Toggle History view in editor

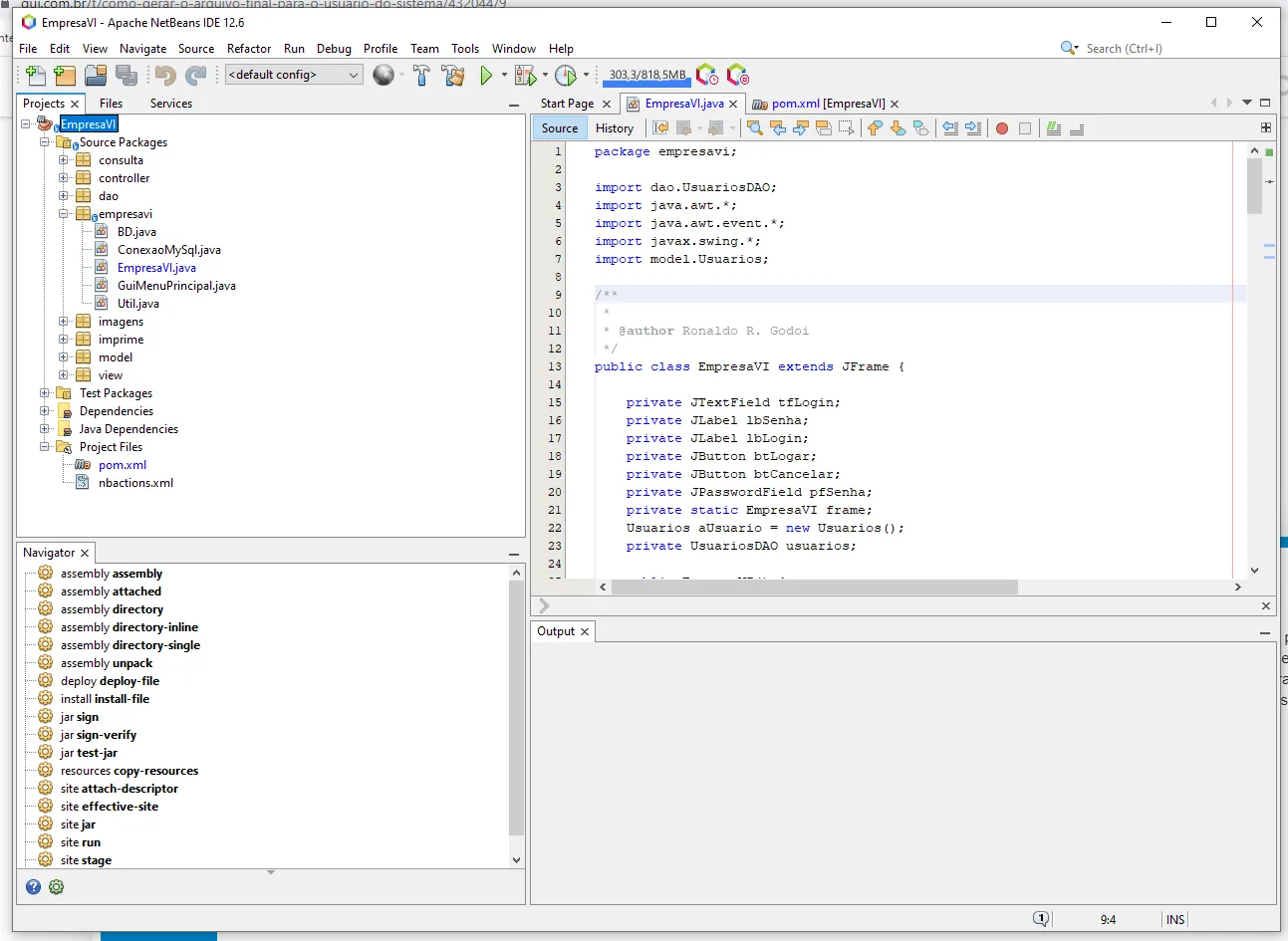[x=615, y=128]
